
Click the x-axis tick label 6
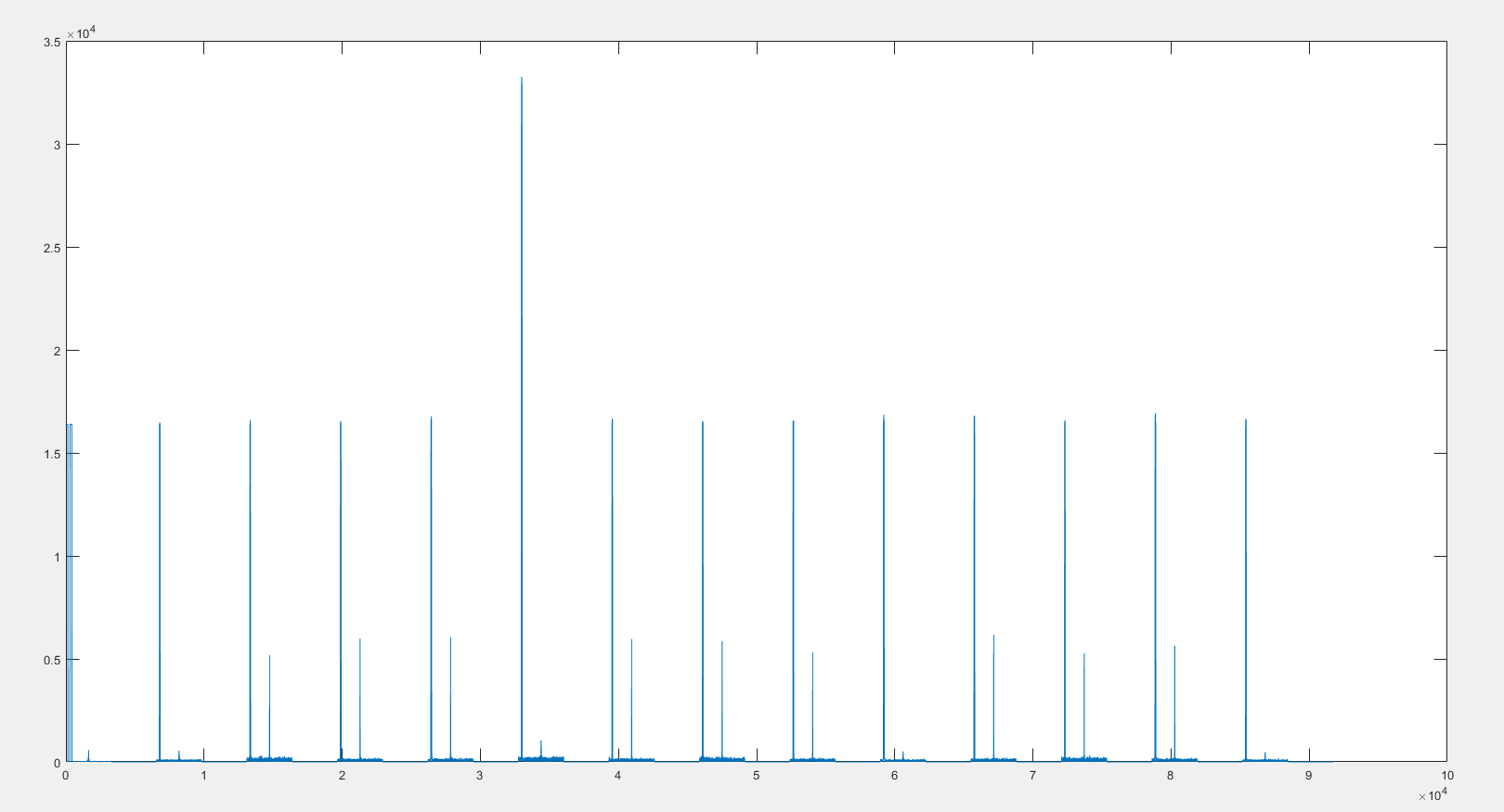pyautogui.click(x=894, y=776)
